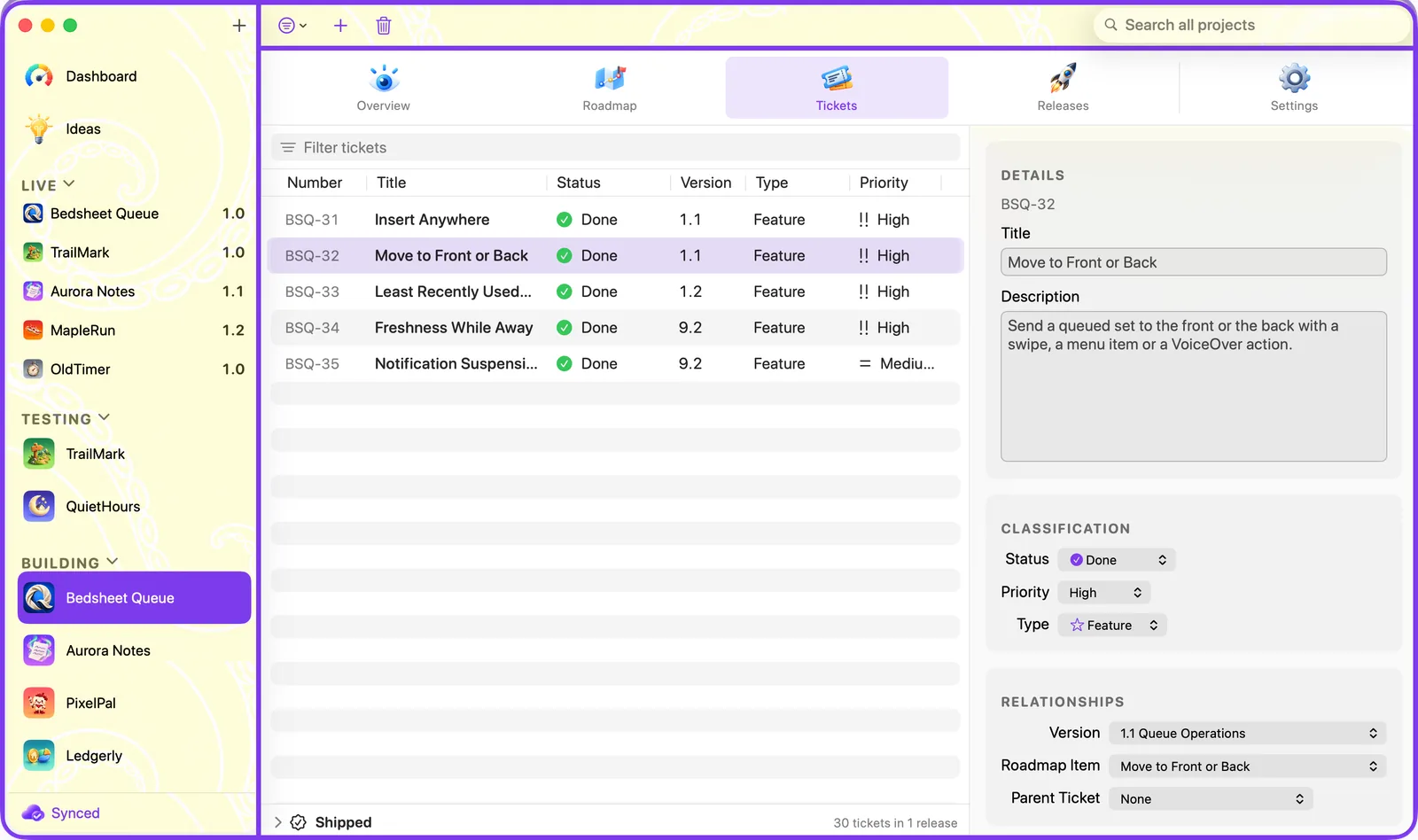The height and width of the screenshot is (840, 1418).
Task: Select ticket BSQ-31 Insert Anywhere
Action: click(615, 220)
